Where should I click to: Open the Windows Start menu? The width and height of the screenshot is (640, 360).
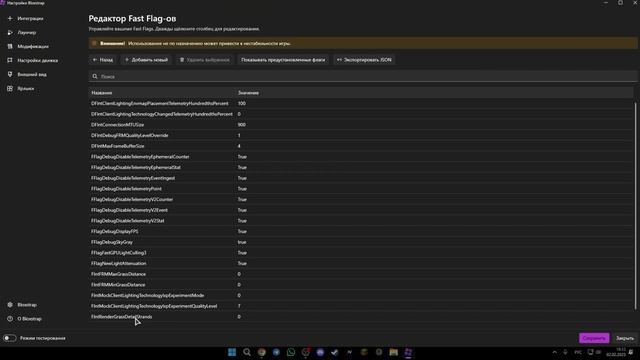[x=232, y=352]
